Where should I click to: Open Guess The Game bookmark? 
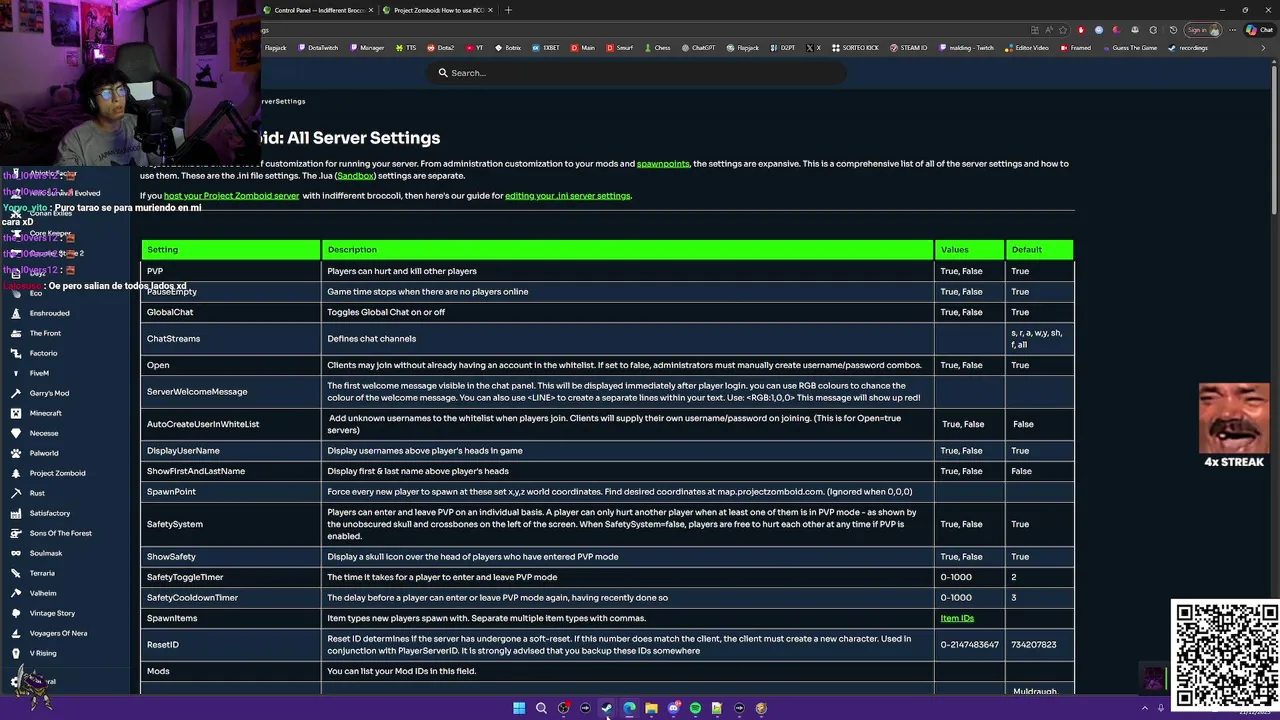(x=1129, y=48)
